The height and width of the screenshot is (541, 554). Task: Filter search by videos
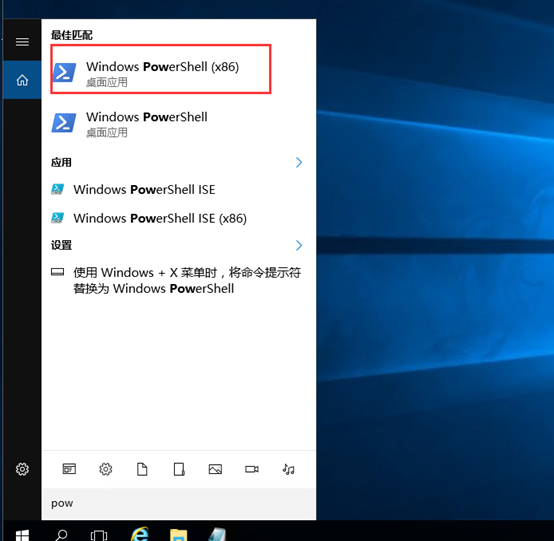click(252, 469)
